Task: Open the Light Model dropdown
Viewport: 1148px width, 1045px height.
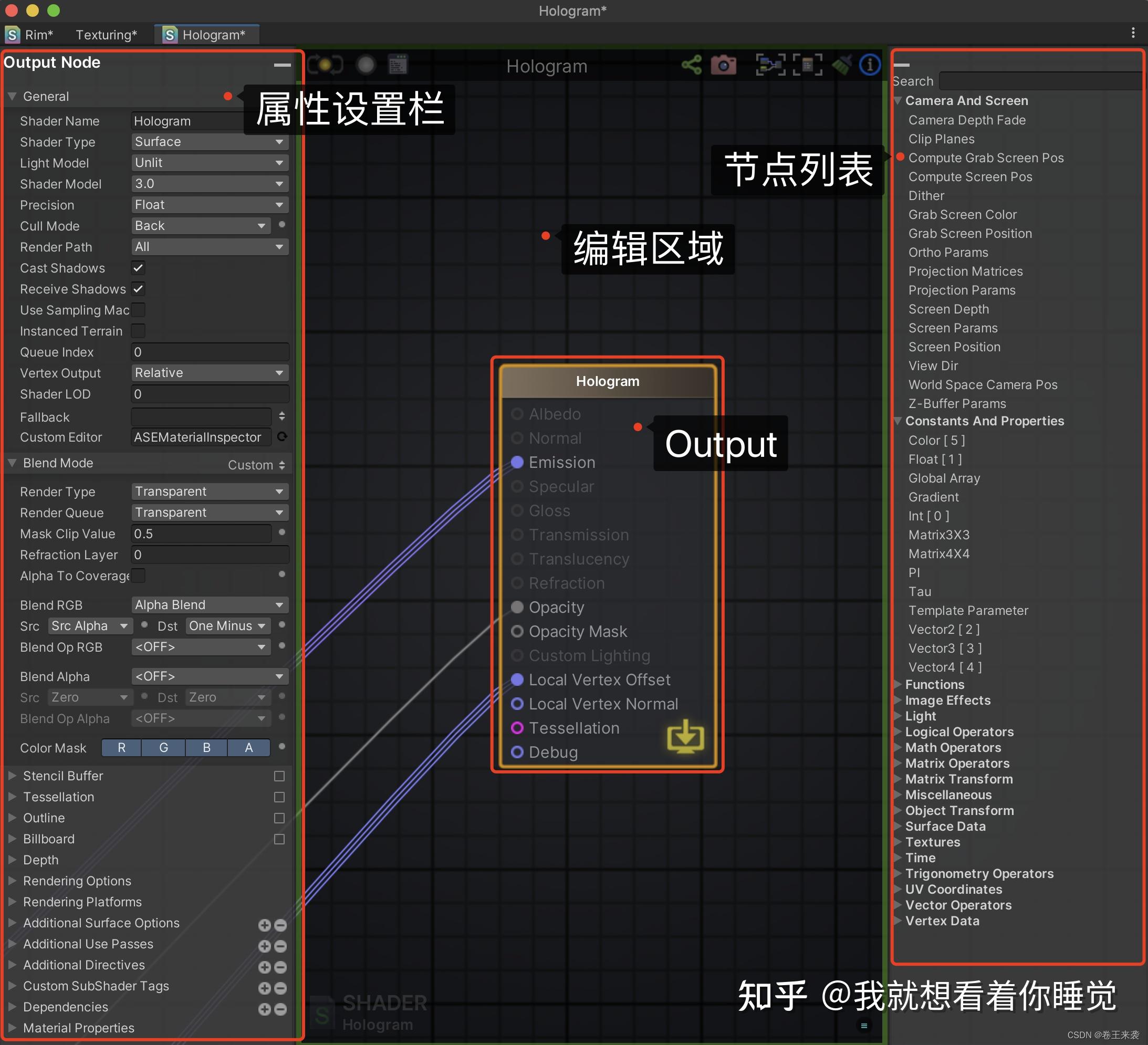Action: 209,163
